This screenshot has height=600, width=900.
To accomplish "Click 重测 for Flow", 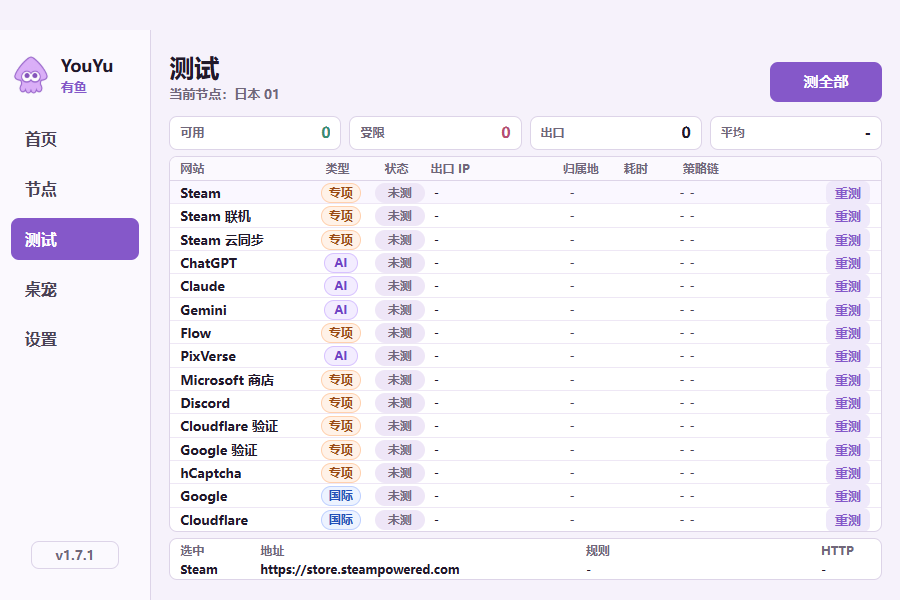I will coord(848,333).
